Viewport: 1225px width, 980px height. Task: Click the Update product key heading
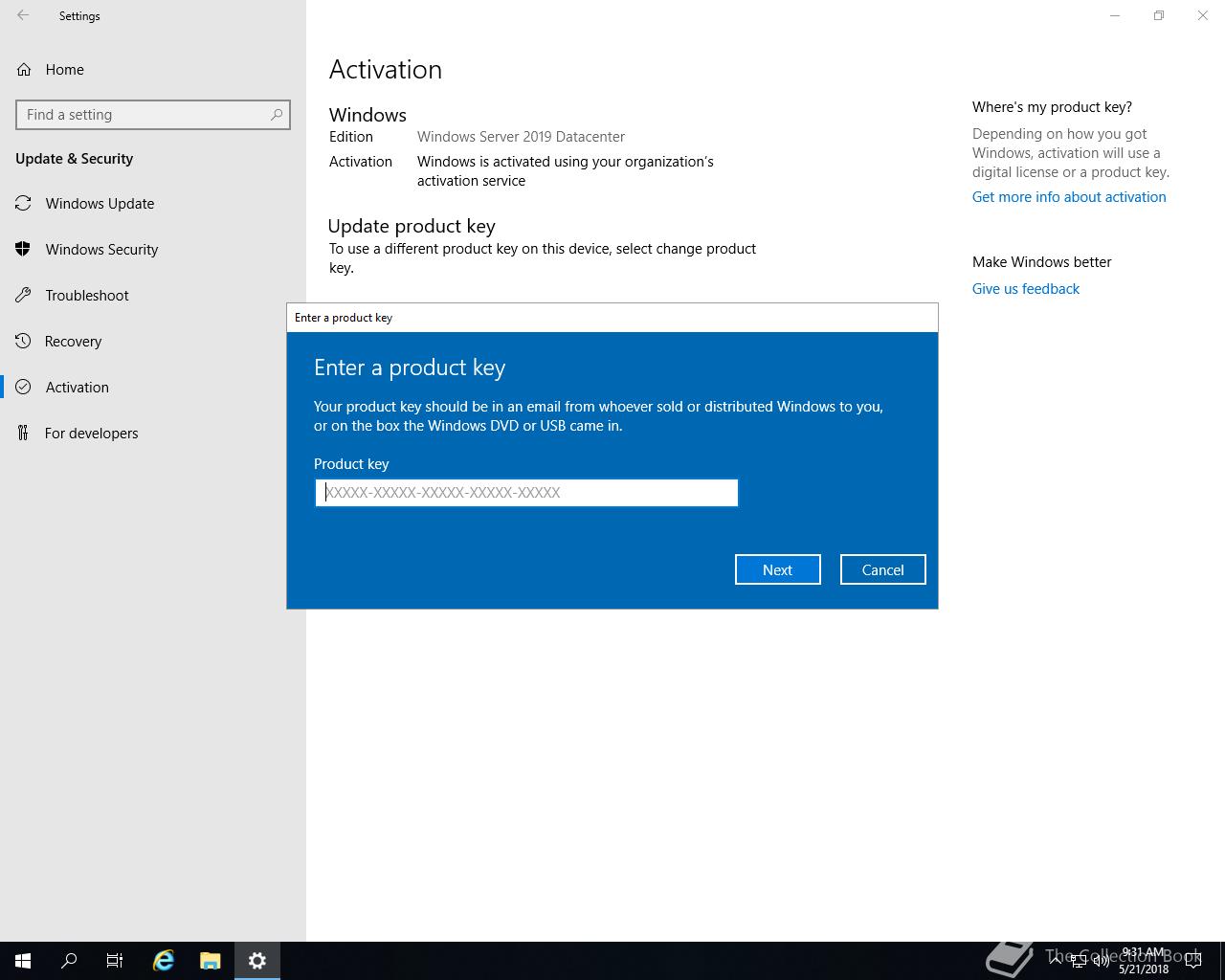tap(412, 227)
